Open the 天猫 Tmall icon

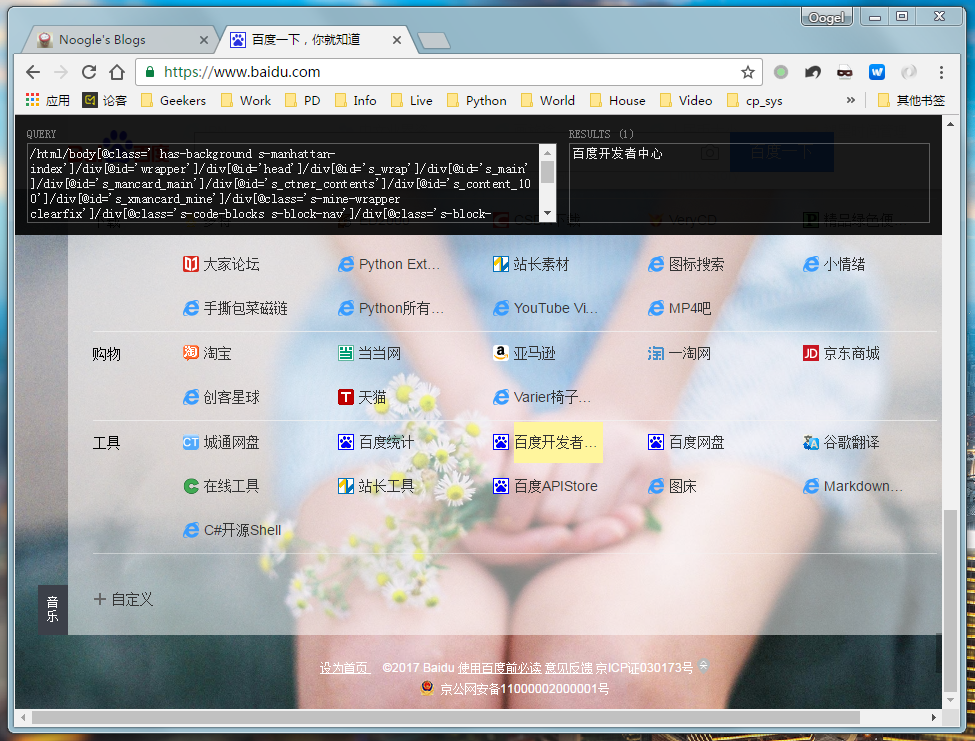(x=345, y=397)
